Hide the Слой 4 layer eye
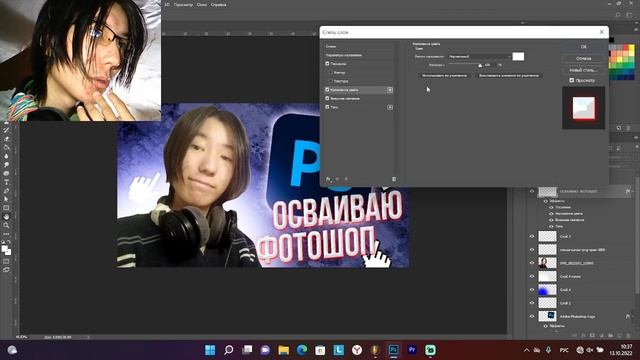The width and height of the screenshot is (640, 360). click(x=532, y=290)
